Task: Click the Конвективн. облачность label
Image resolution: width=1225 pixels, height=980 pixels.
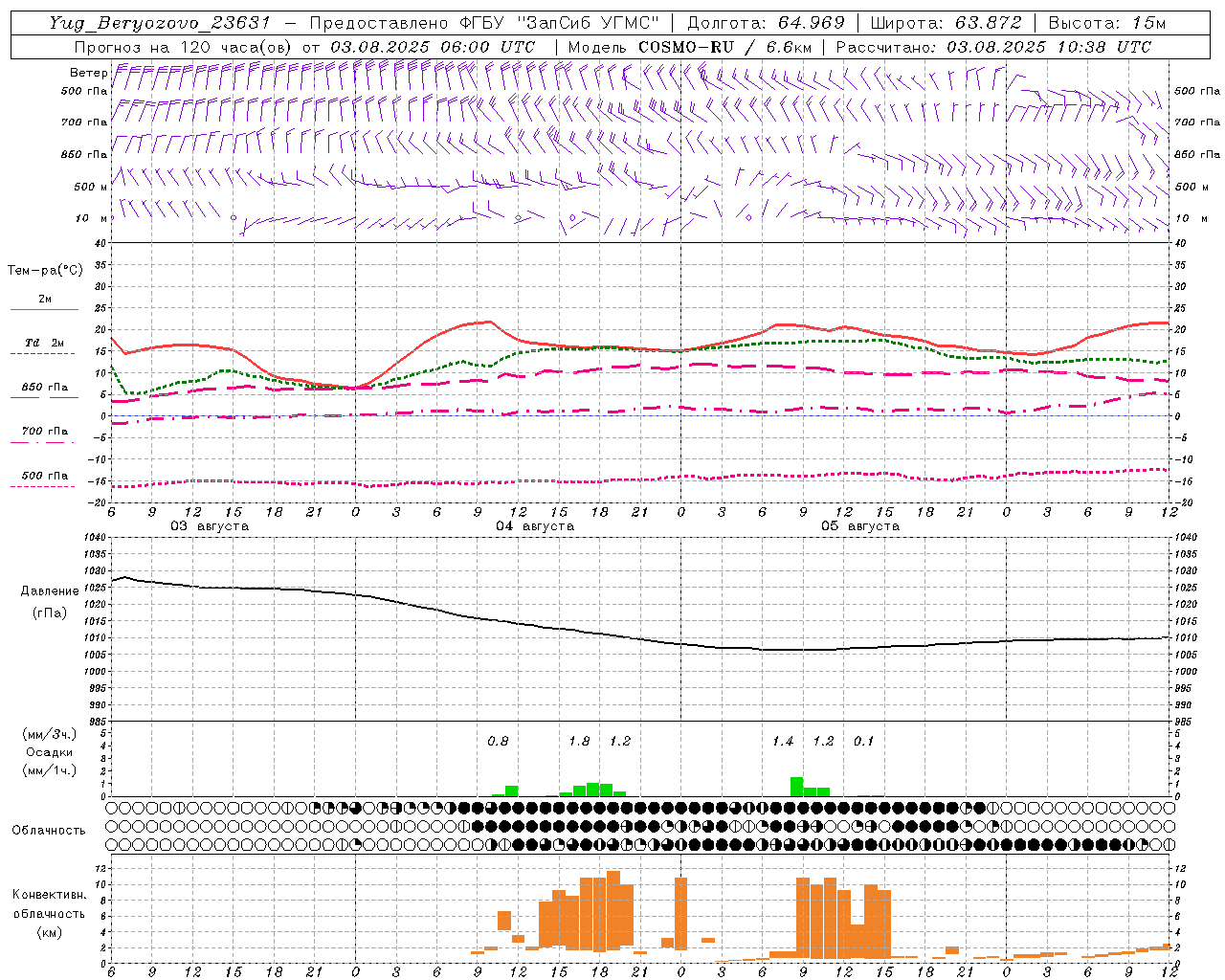Action: (49, 903)
